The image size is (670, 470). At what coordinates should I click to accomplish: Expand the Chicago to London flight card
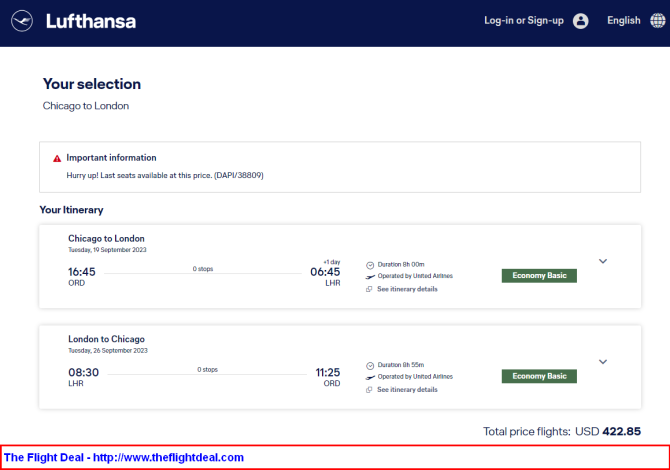point(602,261)
